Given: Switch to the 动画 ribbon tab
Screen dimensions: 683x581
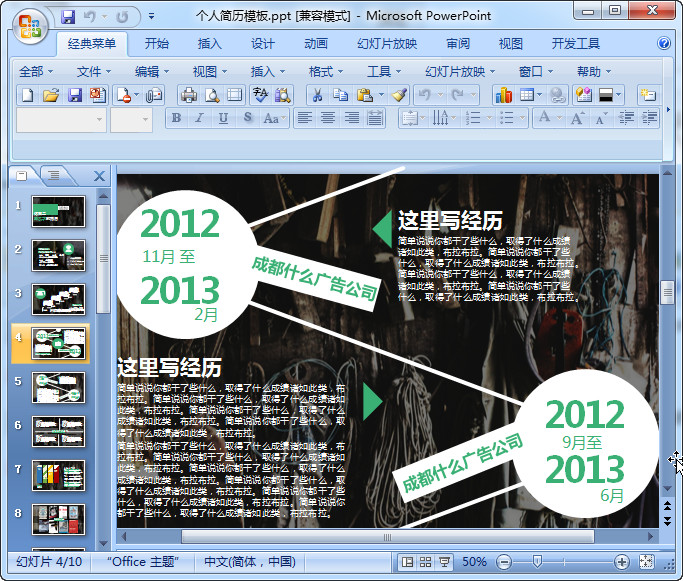Looking at the screenshot, I should [x=316, y=44].
